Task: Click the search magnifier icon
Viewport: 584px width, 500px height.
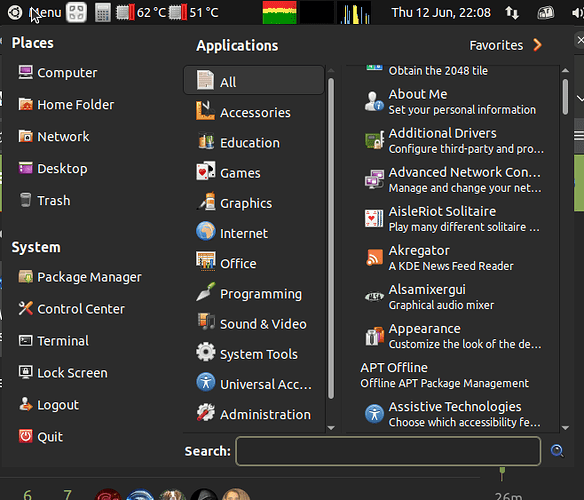Action: tap(557, 451)
